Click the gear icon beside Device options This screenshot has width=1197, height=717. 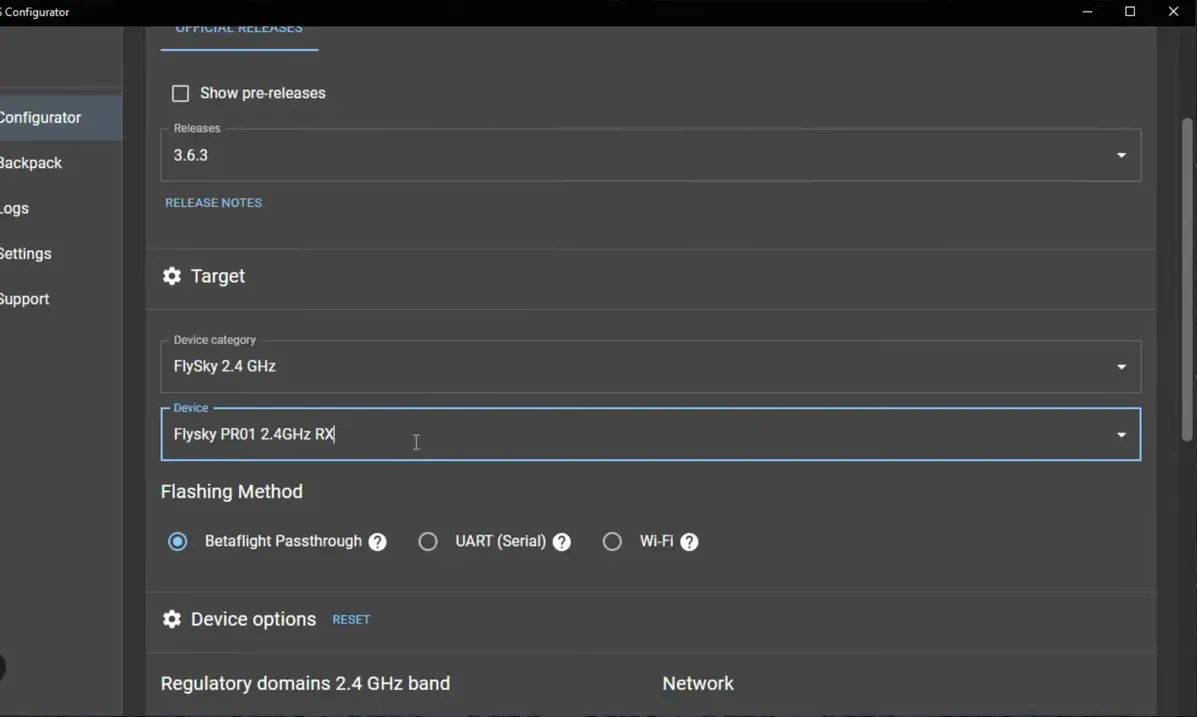(171, 619)
